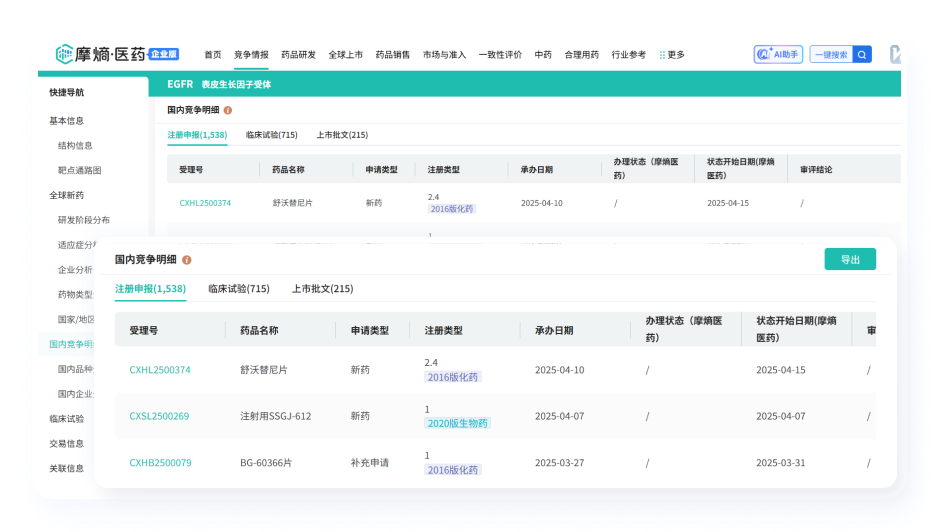Screen dimensions: 940x532
Task: Click 结构信息 in sidebar
Action: 75,145
